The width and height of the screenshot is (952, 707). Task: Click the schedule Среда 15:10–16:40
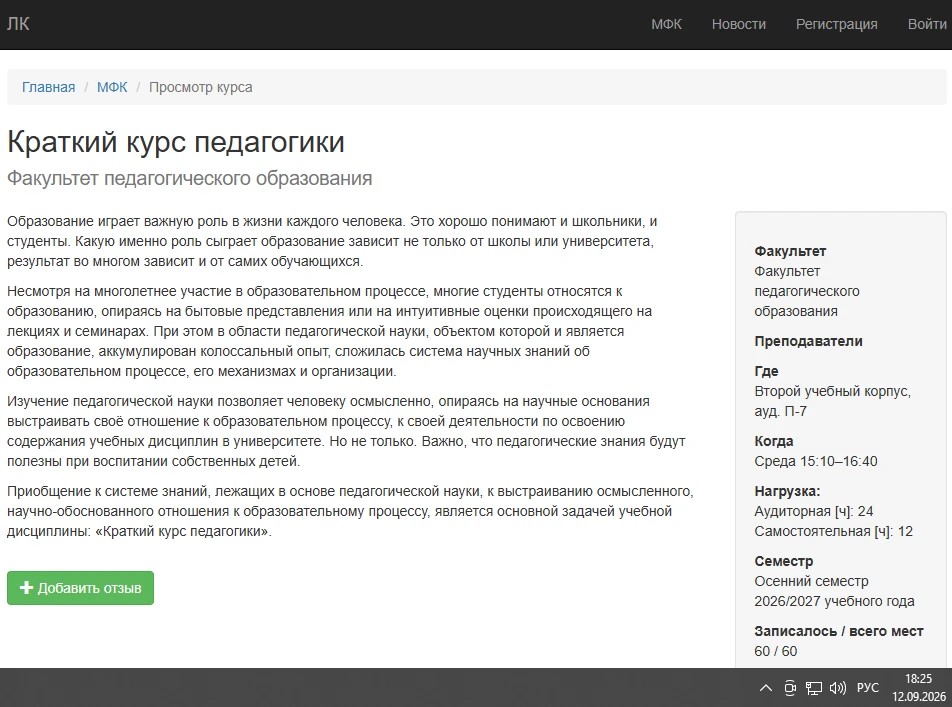pyautogui.click(x=816, y=462)
